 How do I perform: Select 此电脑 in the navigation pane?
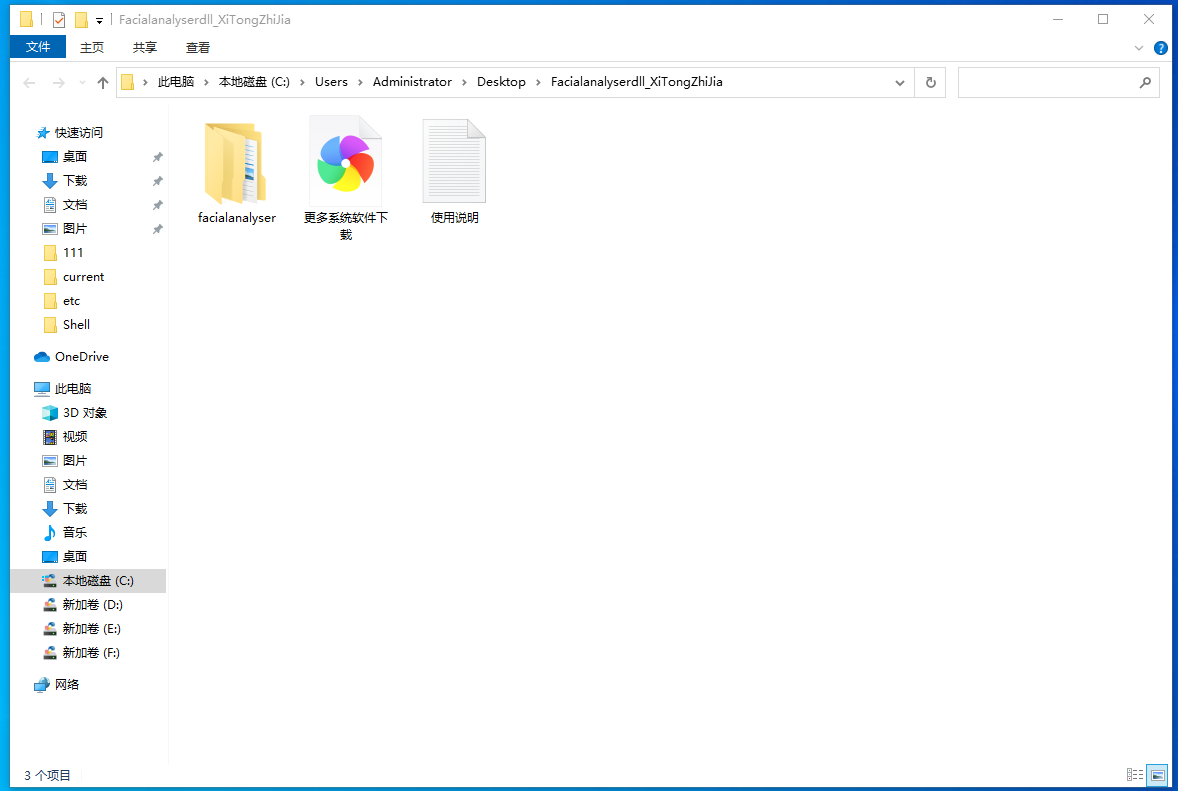[x=72, y=388]
